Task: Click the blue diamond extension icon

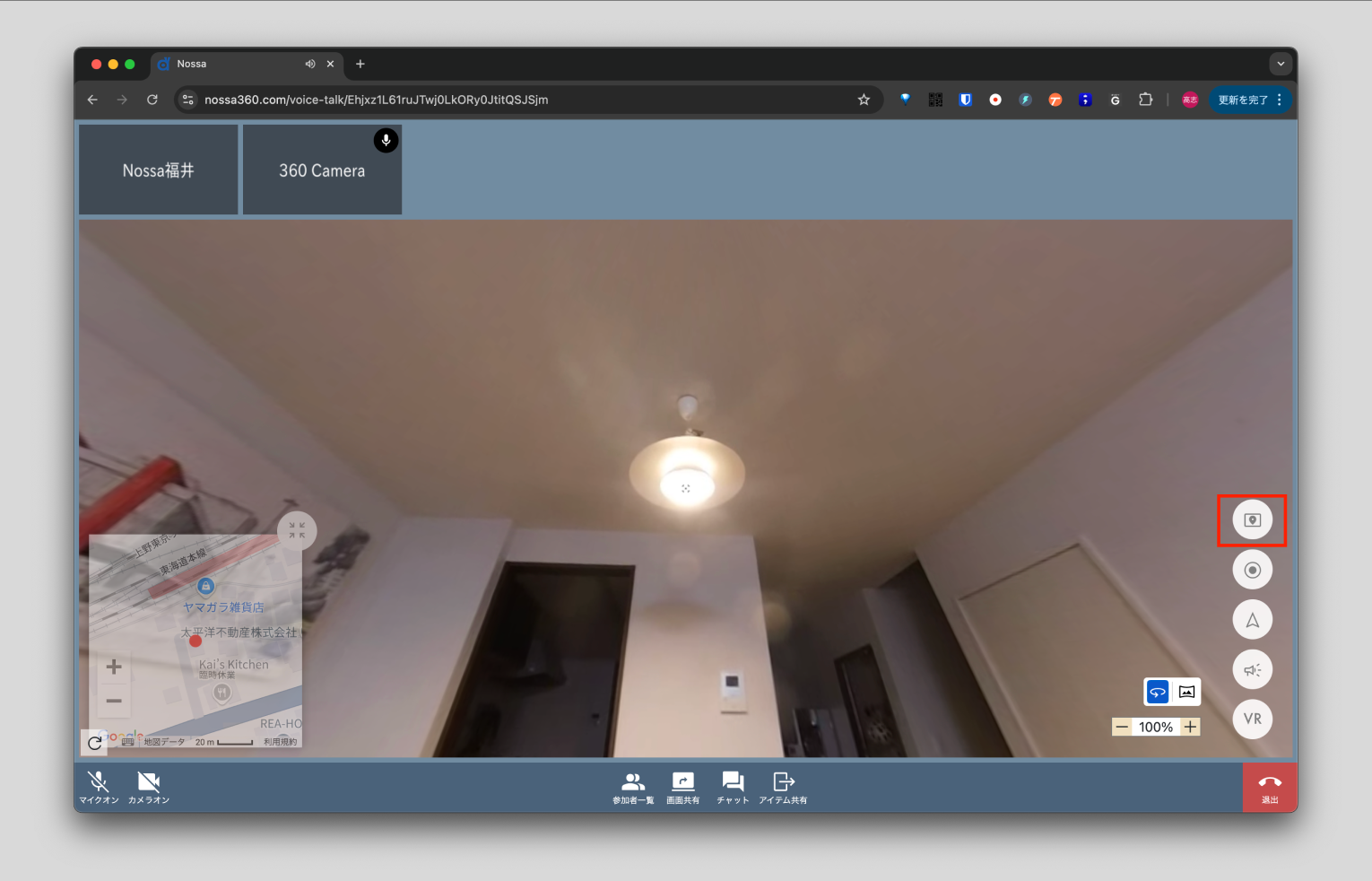Action: pyautogui.click(x=906, y=100)
